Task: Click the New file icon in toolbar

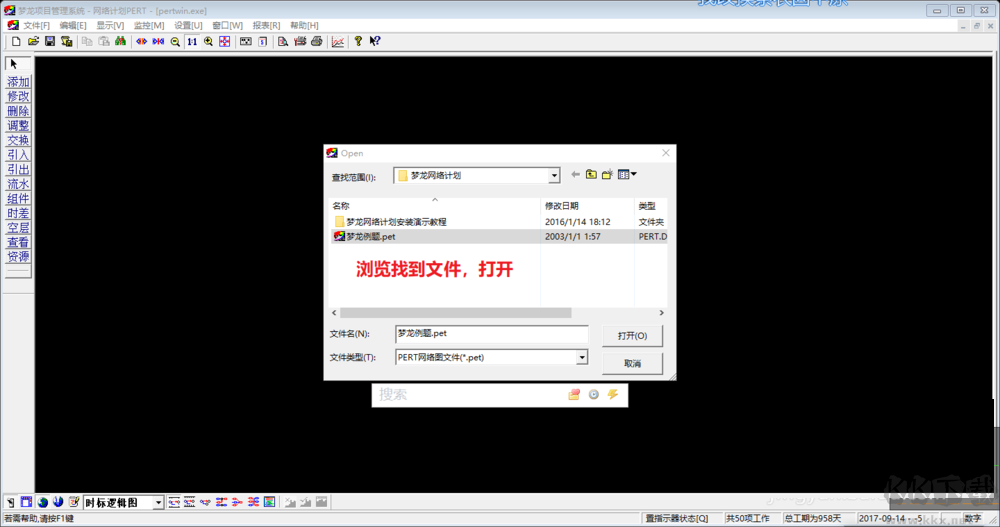Action: (16, 41)
